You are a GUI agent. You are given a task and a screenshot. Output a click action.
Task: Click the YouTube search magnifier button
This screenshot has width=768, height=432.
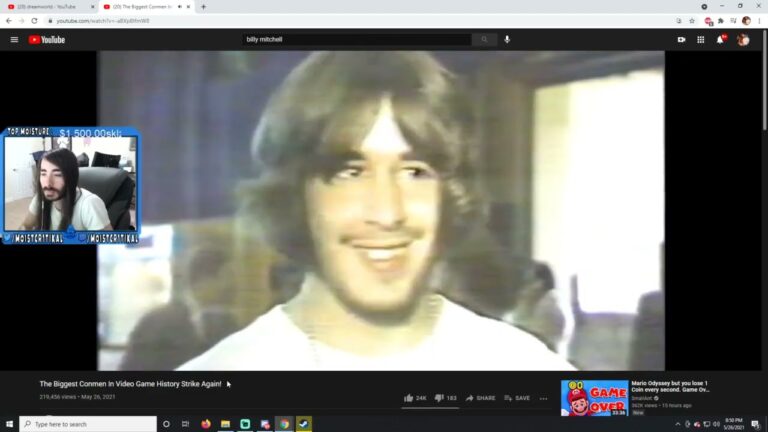[x=484, y=40]
